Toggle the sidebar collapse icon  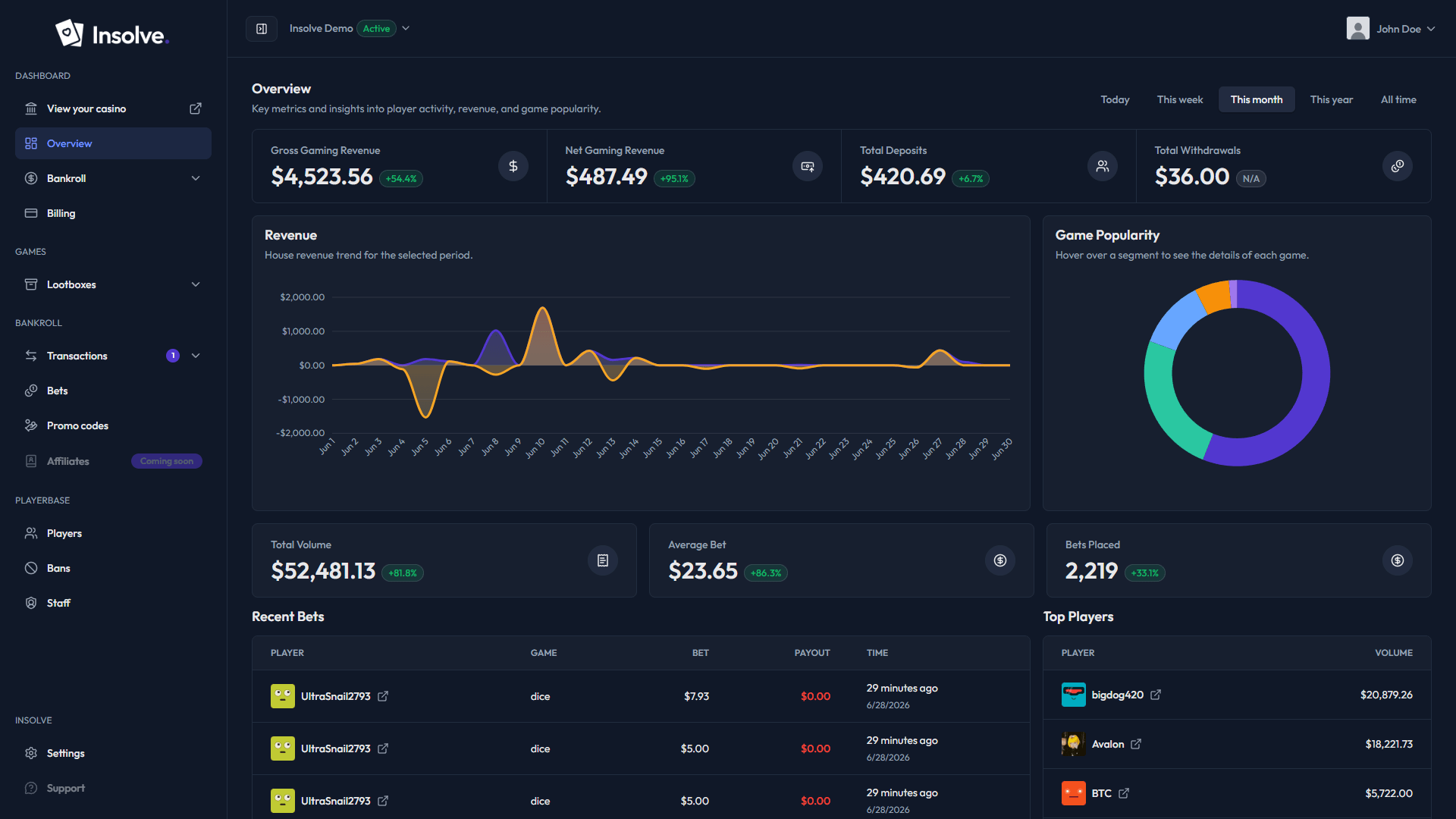[262, 29]
